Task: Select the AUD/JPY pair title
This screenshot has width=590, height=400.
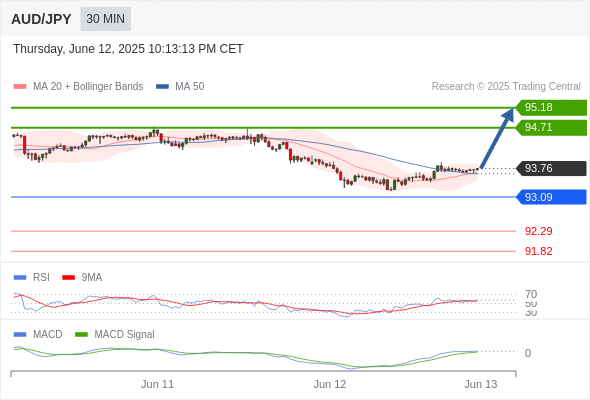Action: (x=41, y=19)
